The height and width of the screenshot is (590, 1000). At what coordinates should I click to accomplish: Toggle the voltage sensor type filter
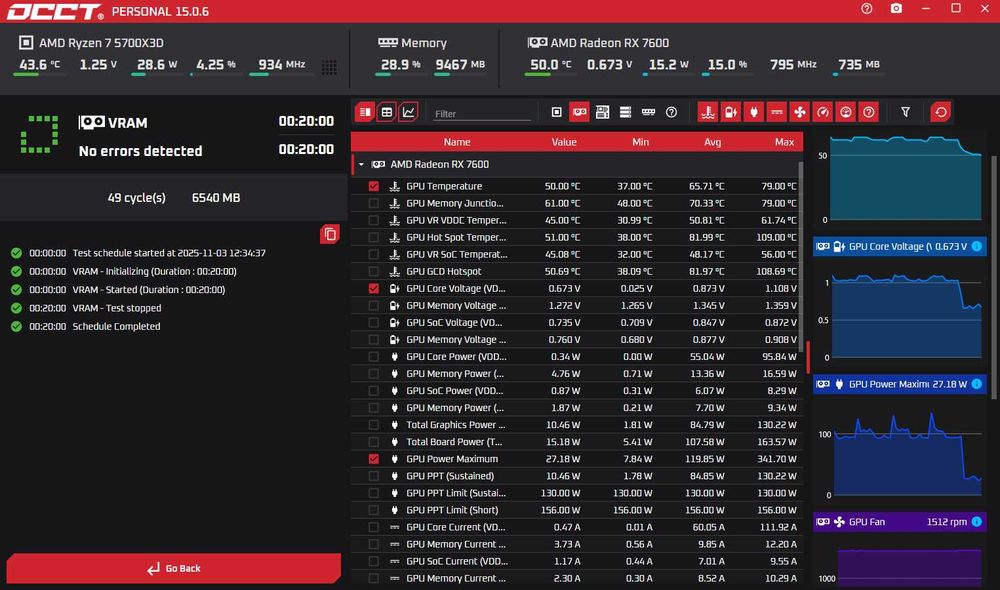click(x=731, y=112)
